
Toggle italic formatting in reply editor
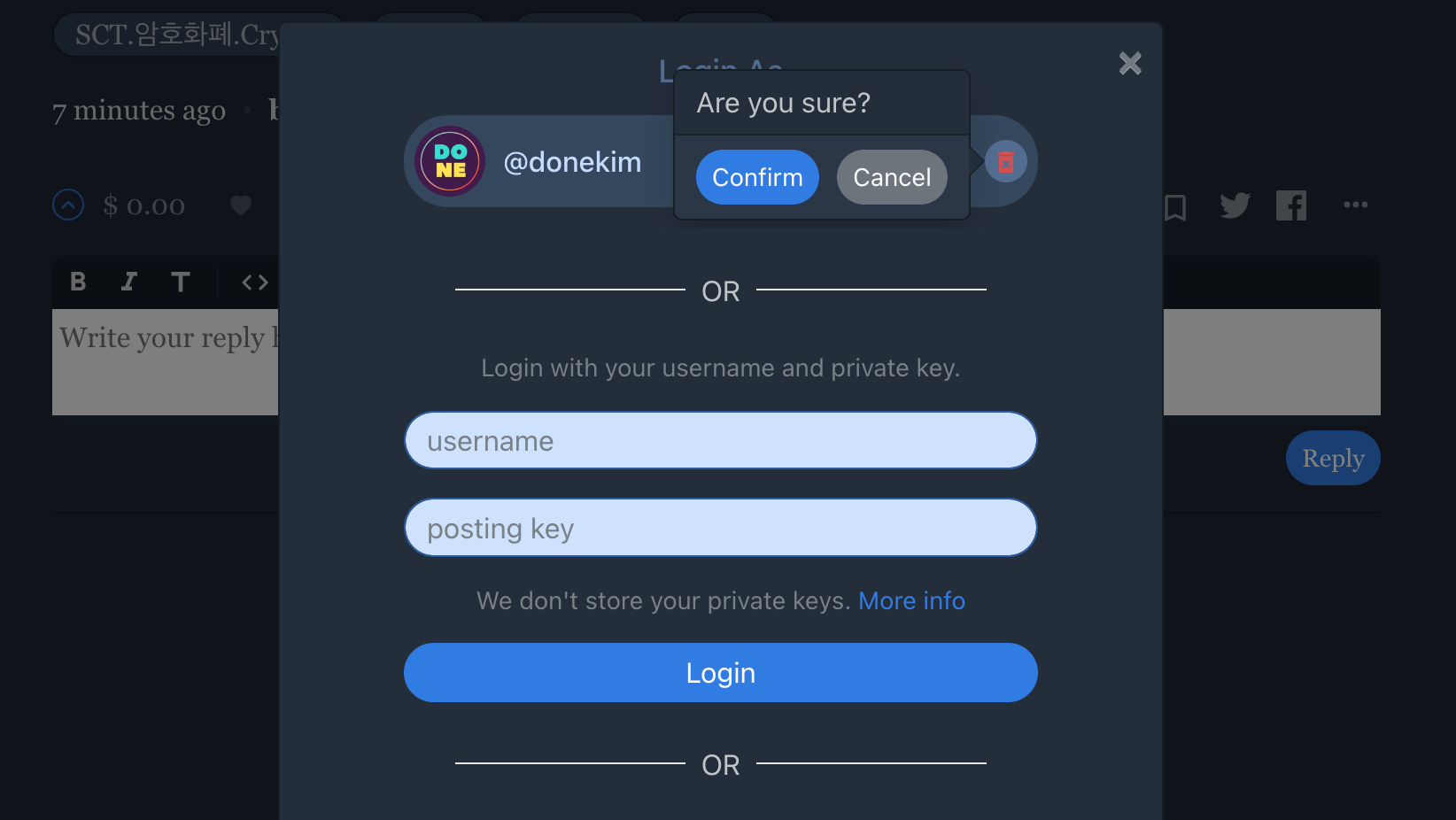pos(129,282)
